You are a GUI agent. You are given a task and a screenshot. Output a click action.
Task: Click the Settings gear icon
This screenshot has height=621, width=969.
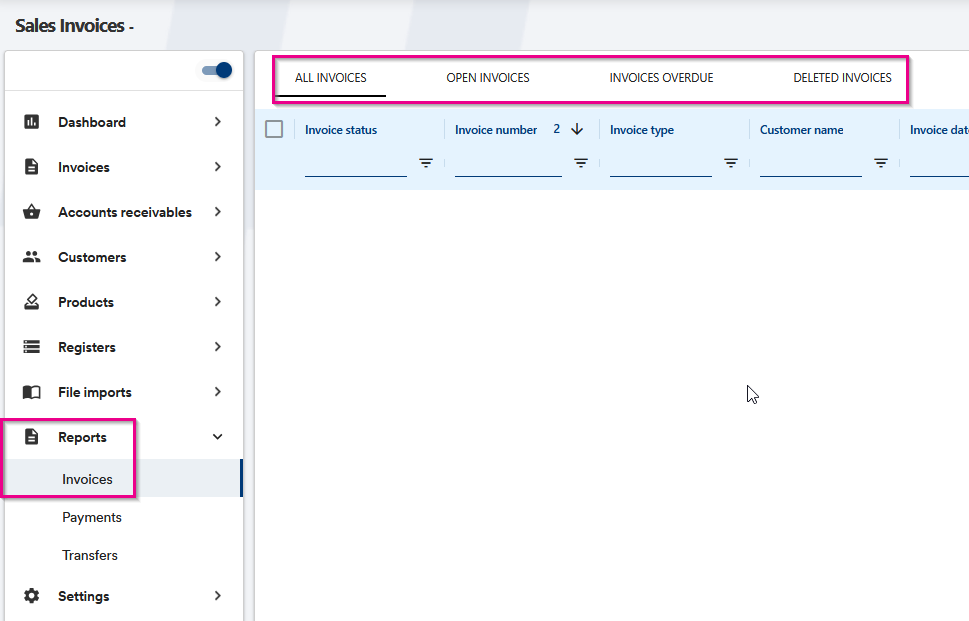(32, 596)
